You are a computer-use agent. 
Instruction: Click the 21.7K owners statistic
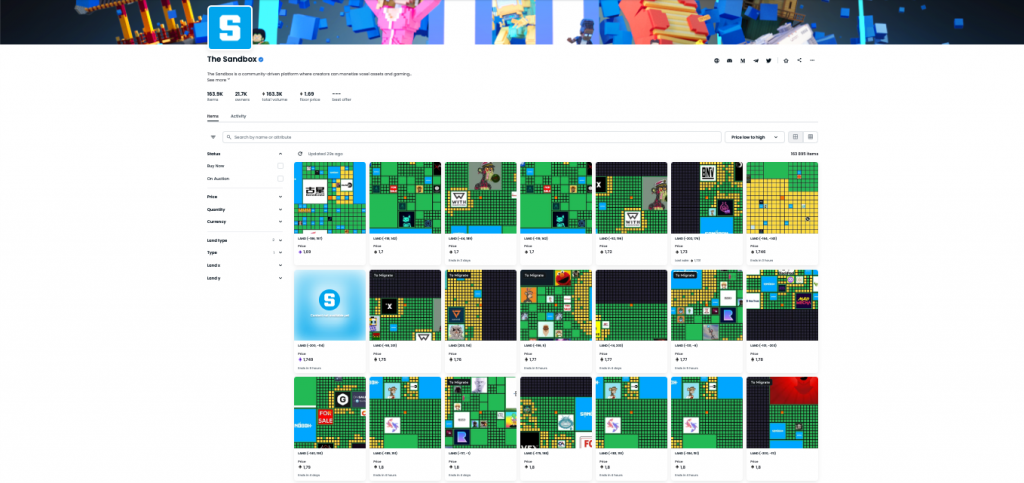[x=242, y=97]
